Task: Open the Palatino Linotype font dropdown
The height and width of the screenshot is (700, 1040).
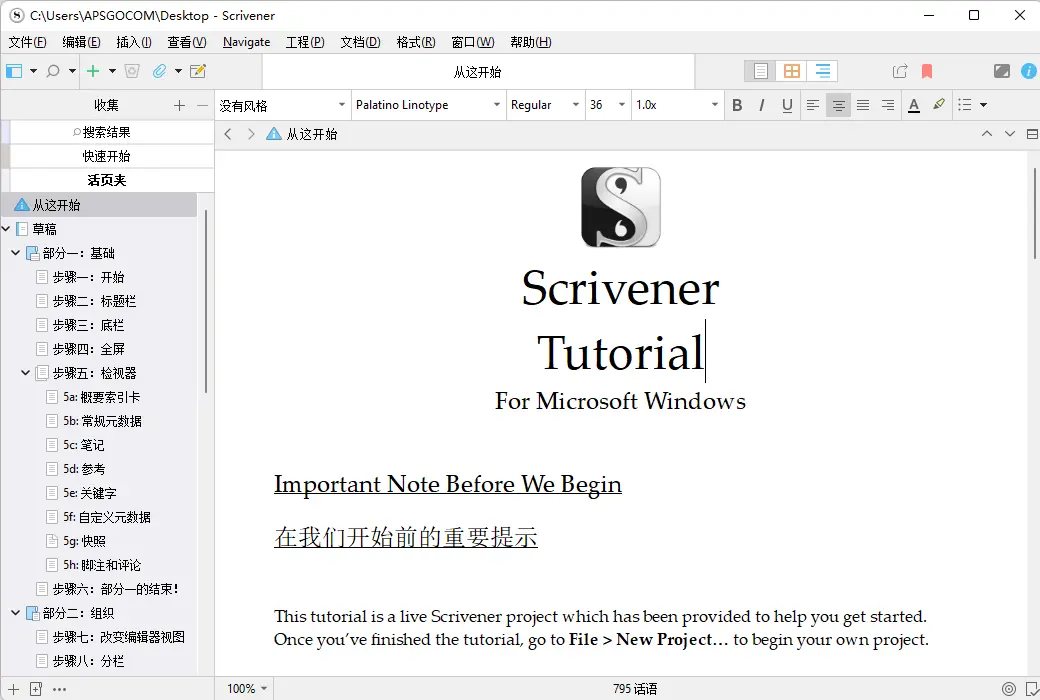Action: click(428, 105)
